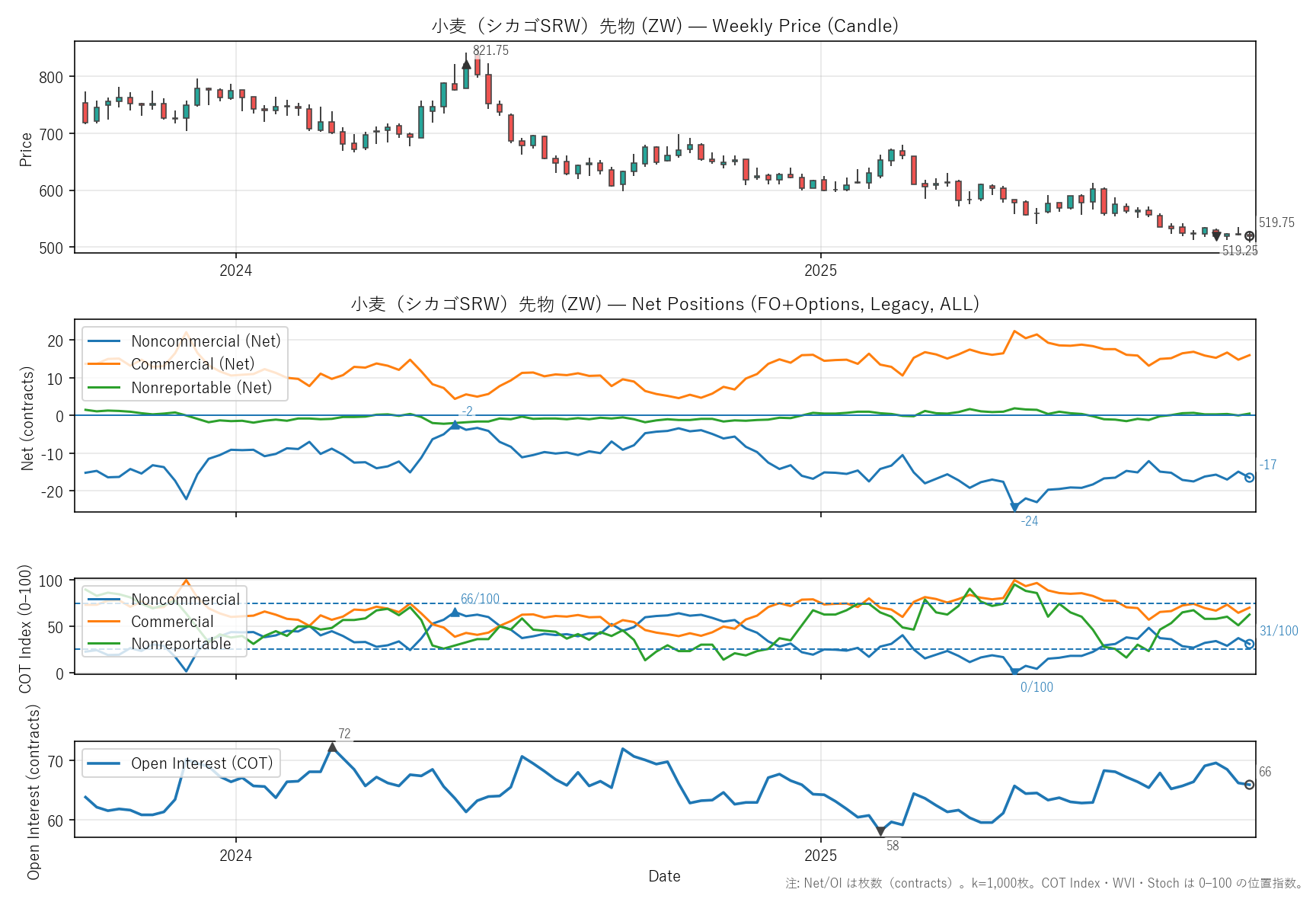Click the orange Commercial (Net) legend line
Viewport: 1316px width, 899px height.
[104, 364]
